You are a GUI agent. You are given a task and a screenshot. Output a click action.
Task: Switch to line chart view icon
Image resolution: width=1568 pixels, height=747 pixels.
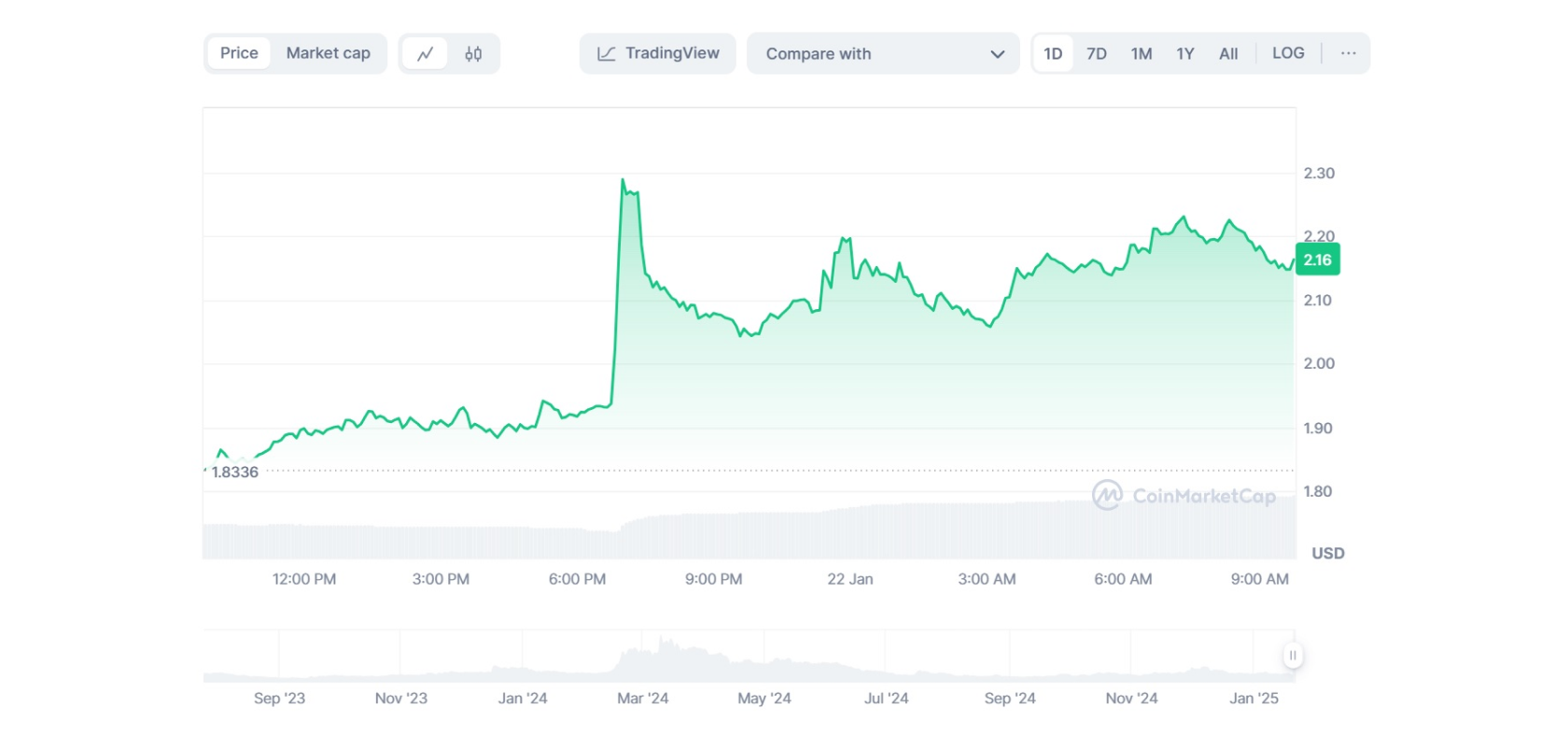point(426,54)
